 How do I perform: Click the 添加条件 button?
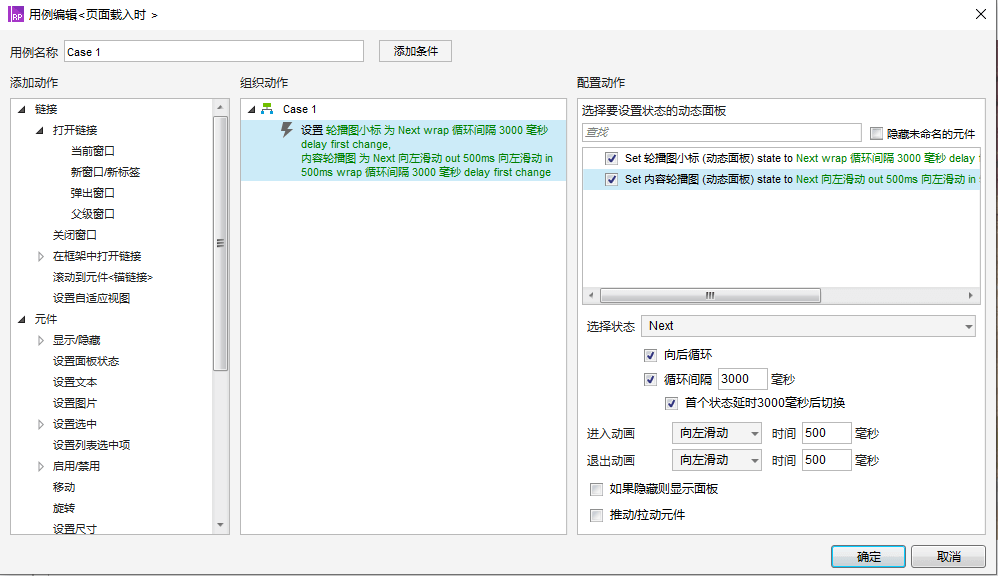click(x=415, y=51)
